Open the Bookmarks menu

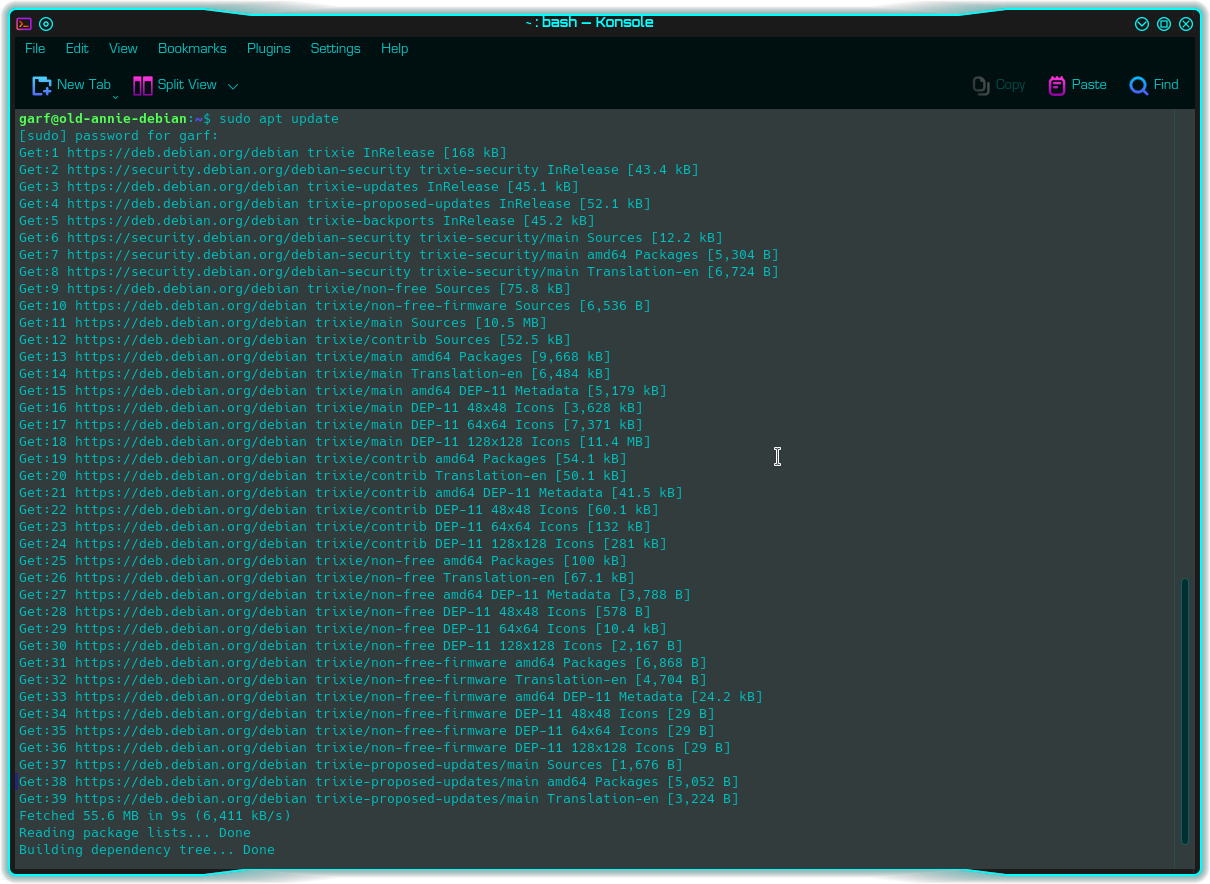[x=192, y=48]
